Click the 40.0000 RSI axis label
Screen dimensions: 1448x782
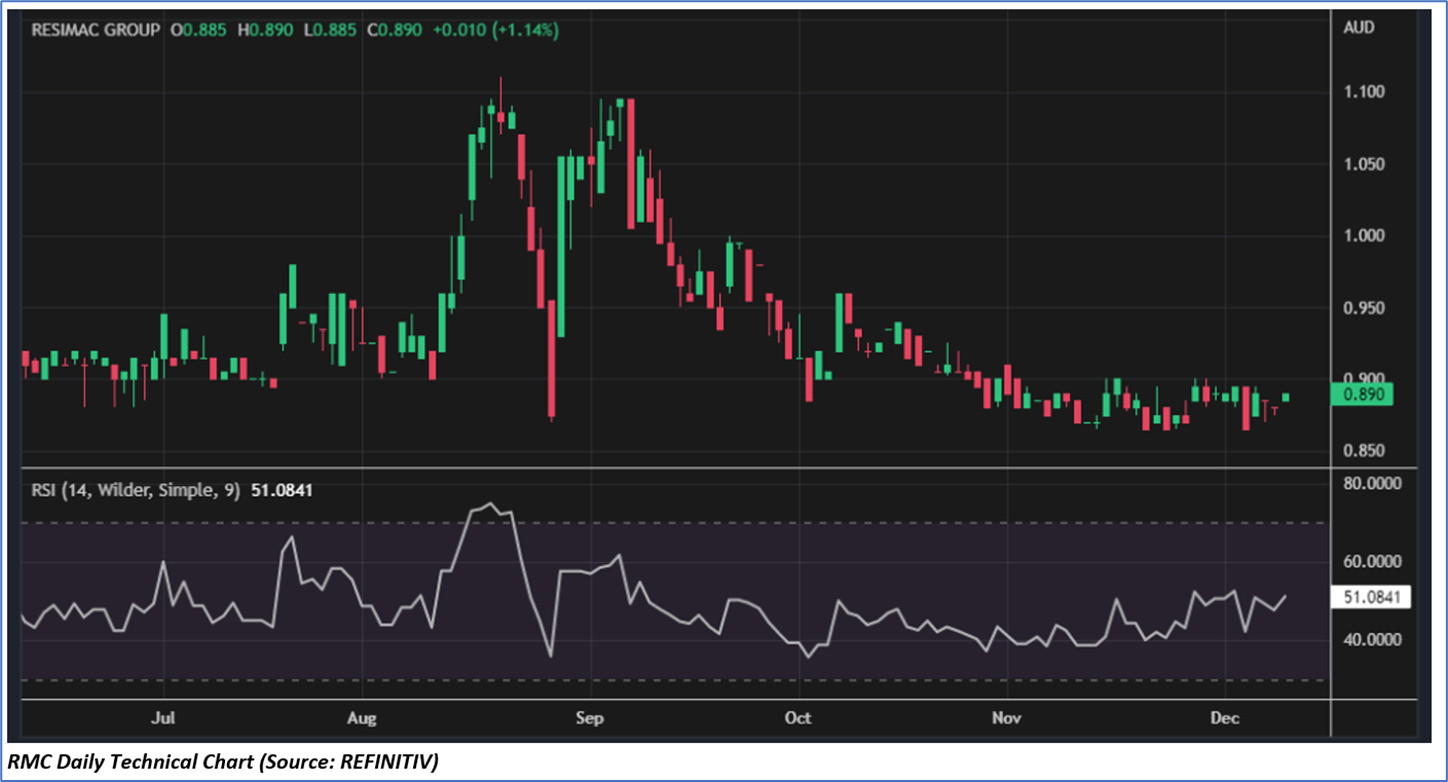(x=1373, y=640)
